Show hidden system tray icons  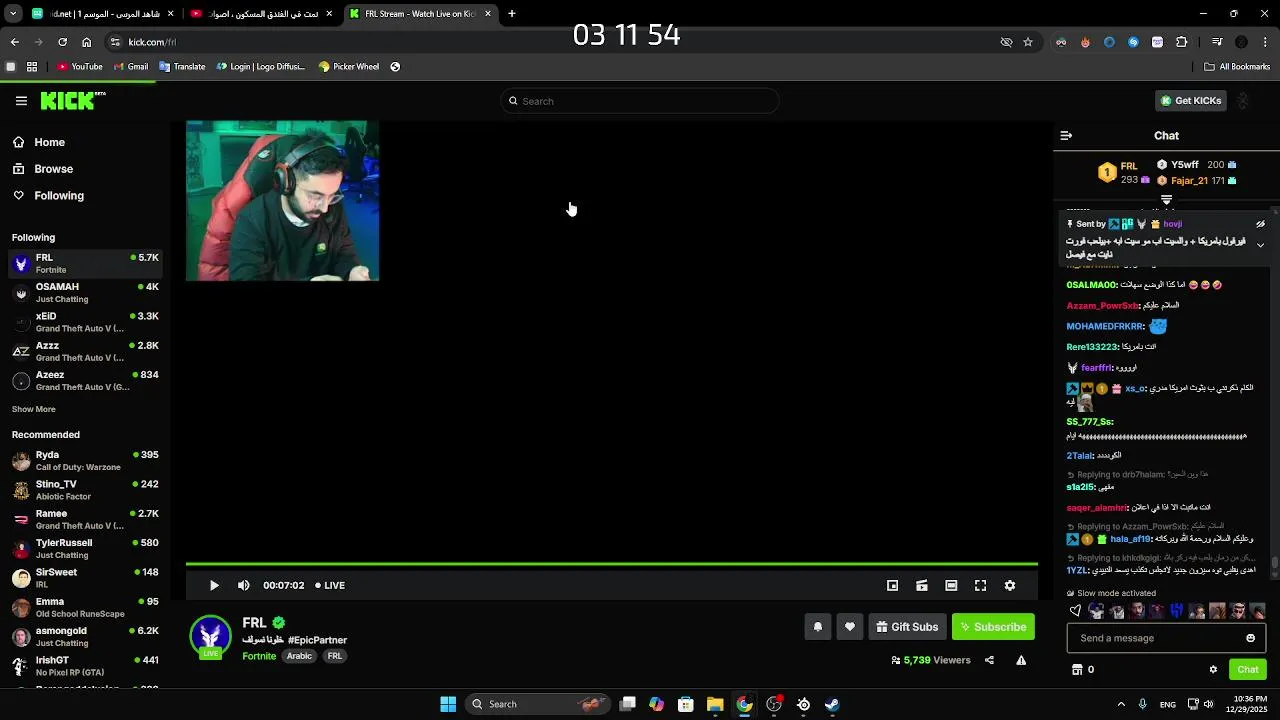[1121, 704]
